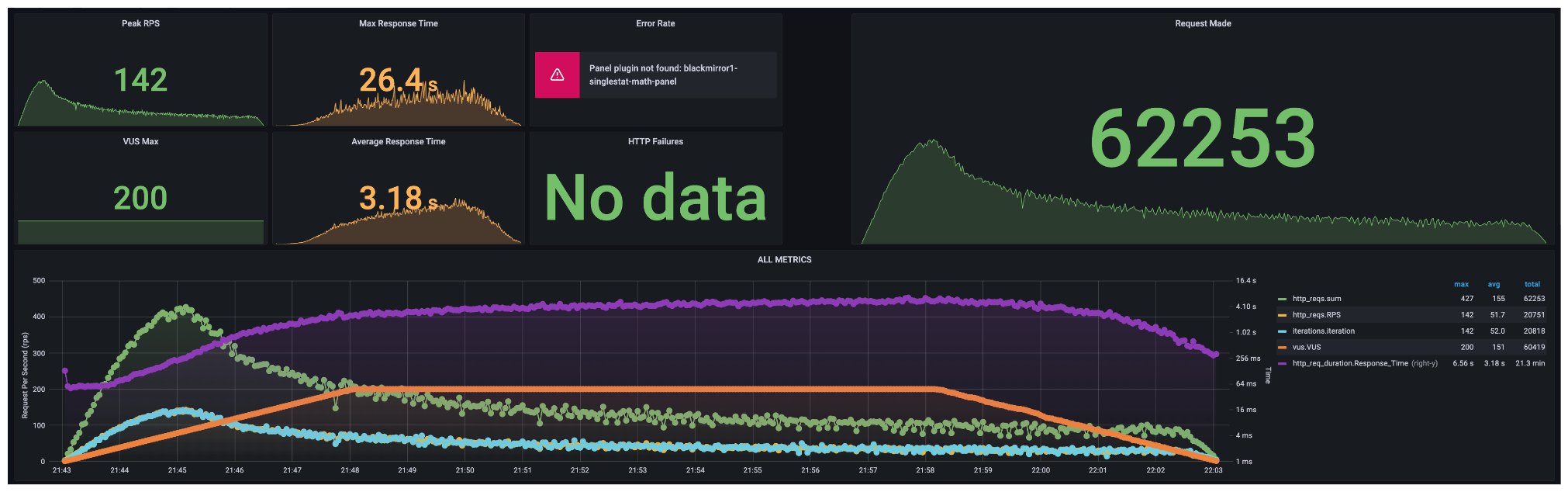Sort legend by the total column

pos(1532,284)
